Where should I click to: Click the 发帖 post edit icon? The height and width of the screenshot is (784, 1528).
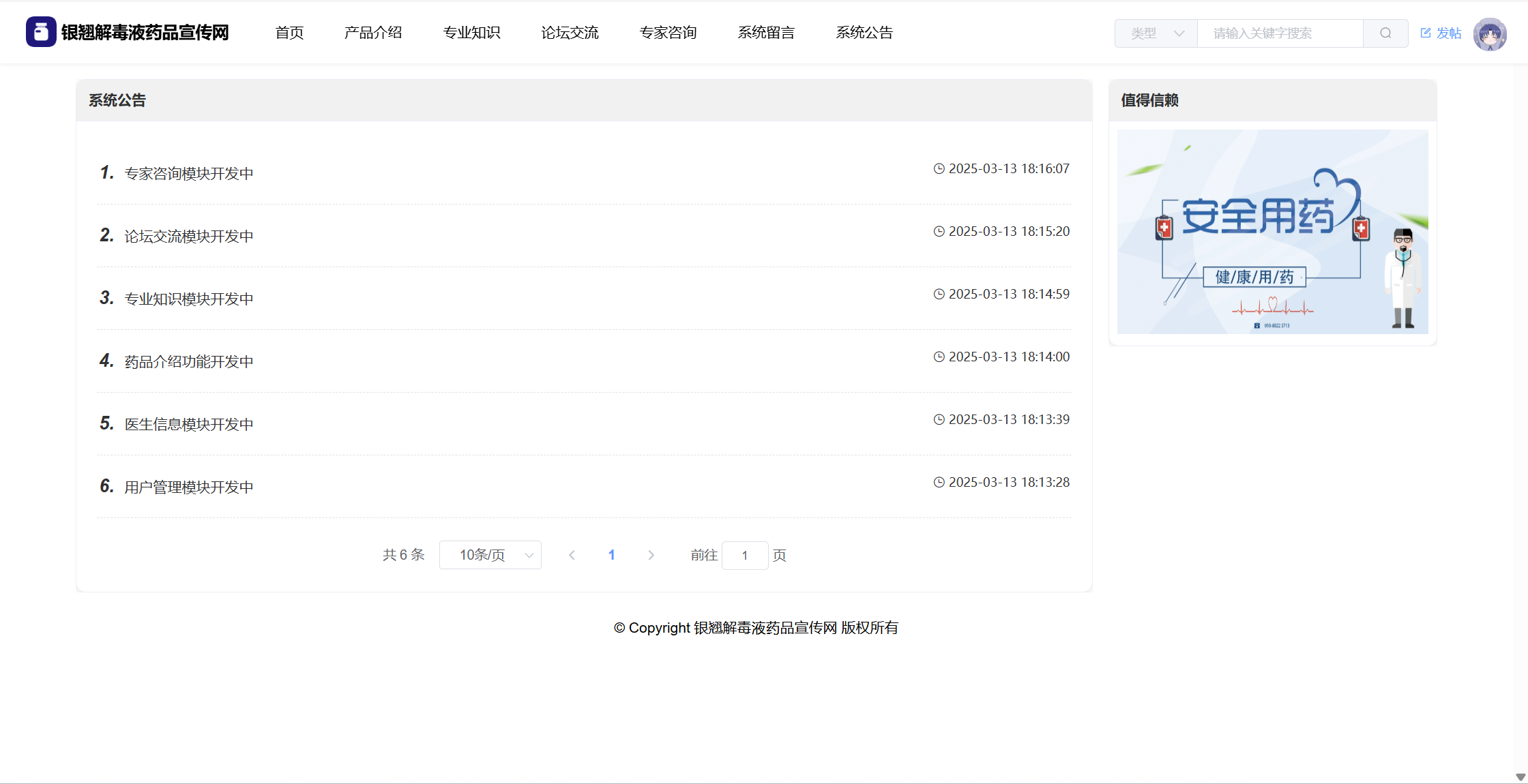coord(1426,33)
